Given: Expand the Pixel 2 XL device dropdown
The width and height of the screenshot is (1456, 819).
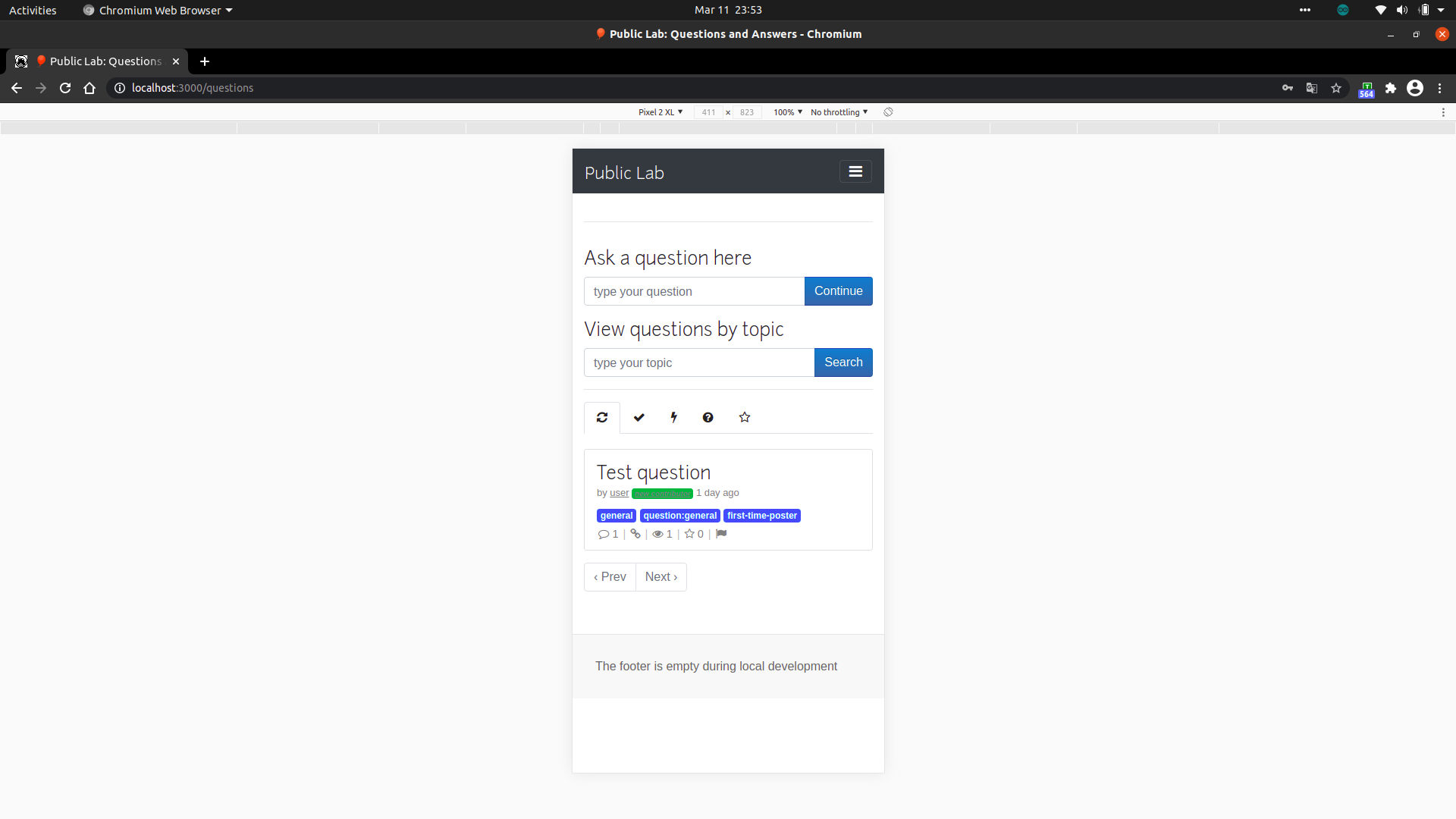Looking at the screenshot, I should (x=660, y=112).
